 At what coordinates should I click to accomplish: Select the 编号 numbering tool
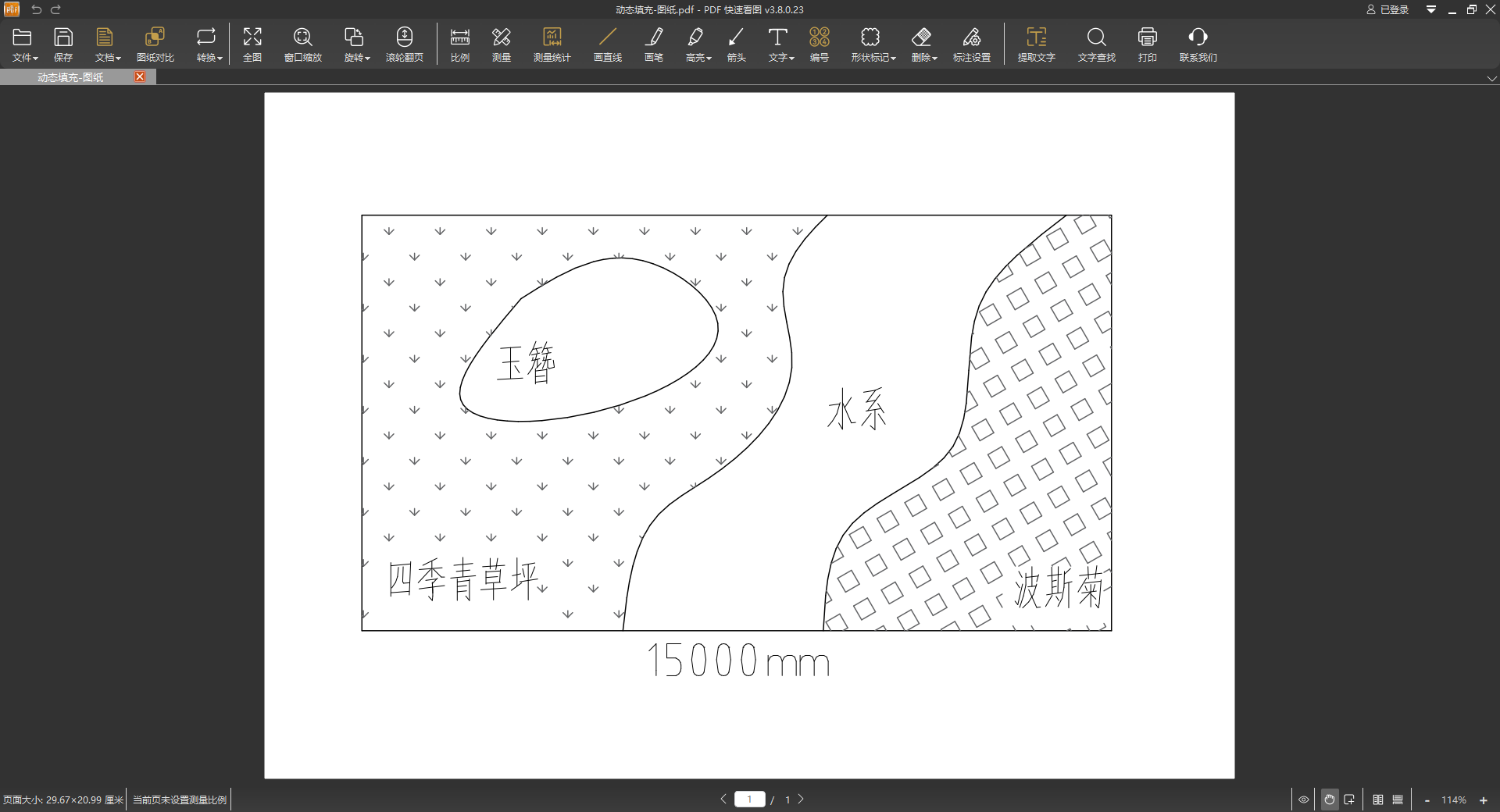click(x=820, y=45)
